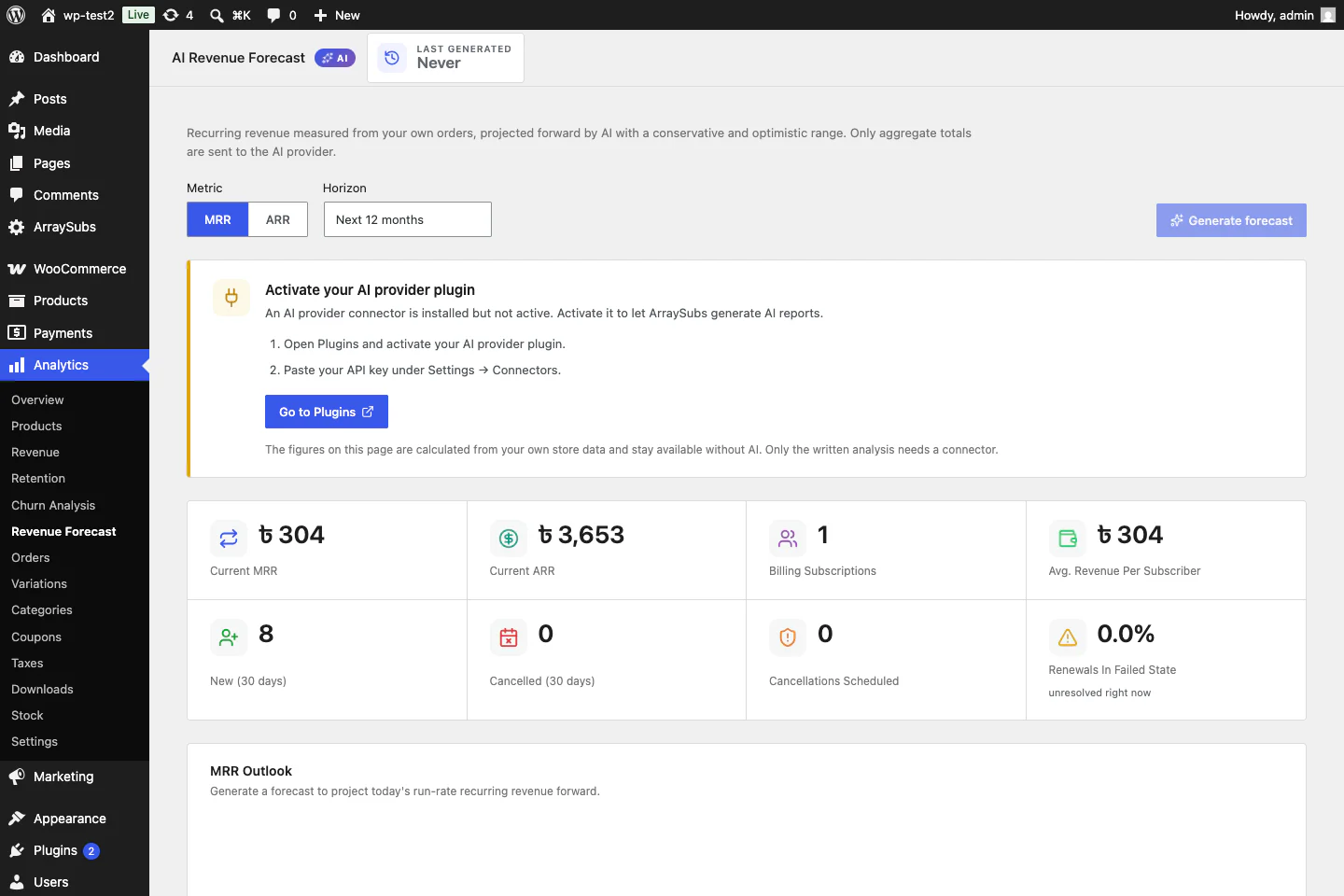Click the Marketing megaphone icon

(x=17, y=777)
